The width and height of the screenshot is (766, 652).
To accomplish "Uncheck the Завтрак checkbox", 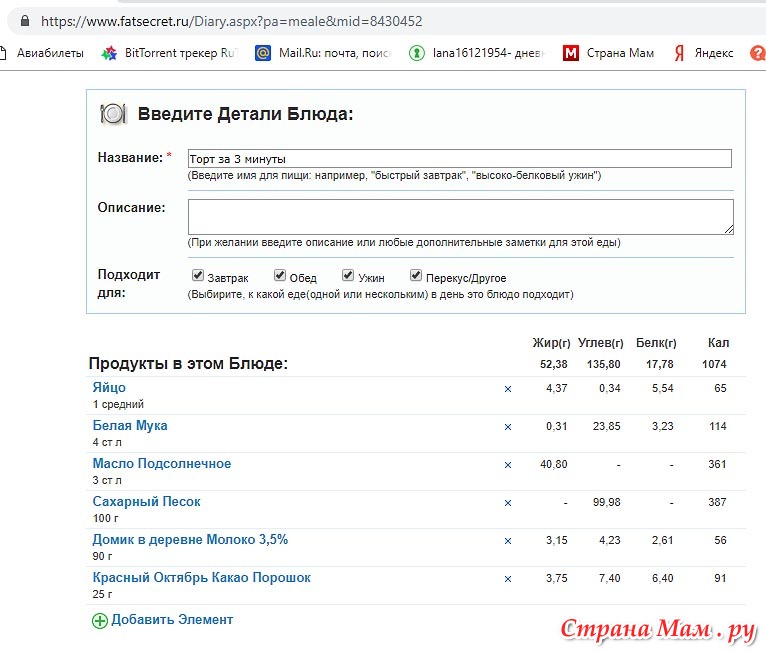I will (198, 275).
